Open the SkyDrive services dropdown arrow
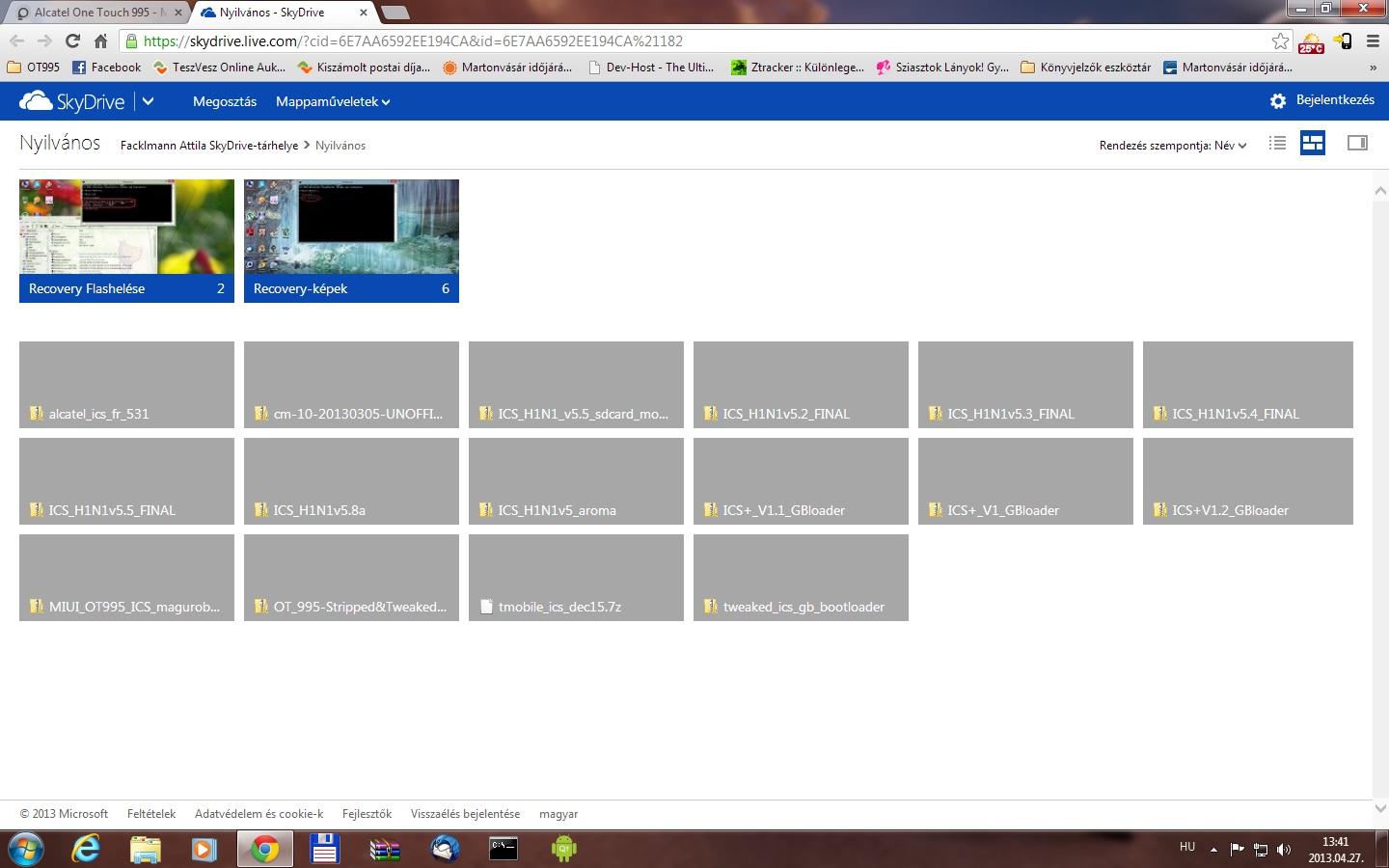The image size is (1389, 868). pyautogui.click(x=149, y=101)
